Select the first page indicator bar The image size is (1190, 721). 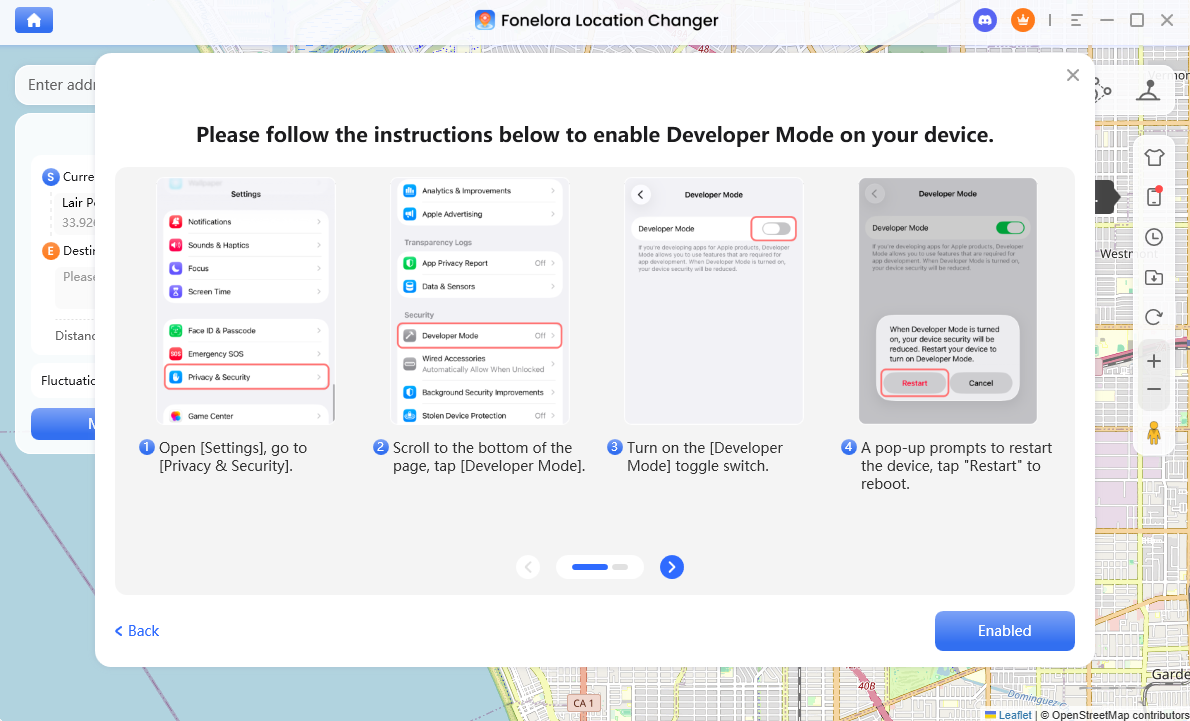590,567
